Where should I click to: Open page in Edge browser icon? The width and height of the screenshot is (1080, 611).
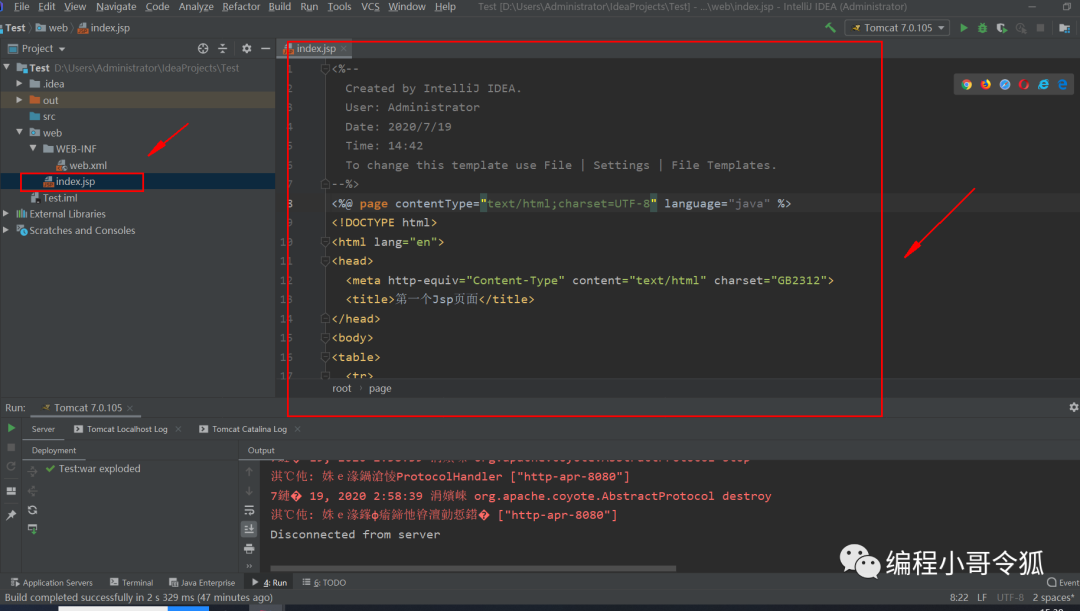(x=1063, y=84)
